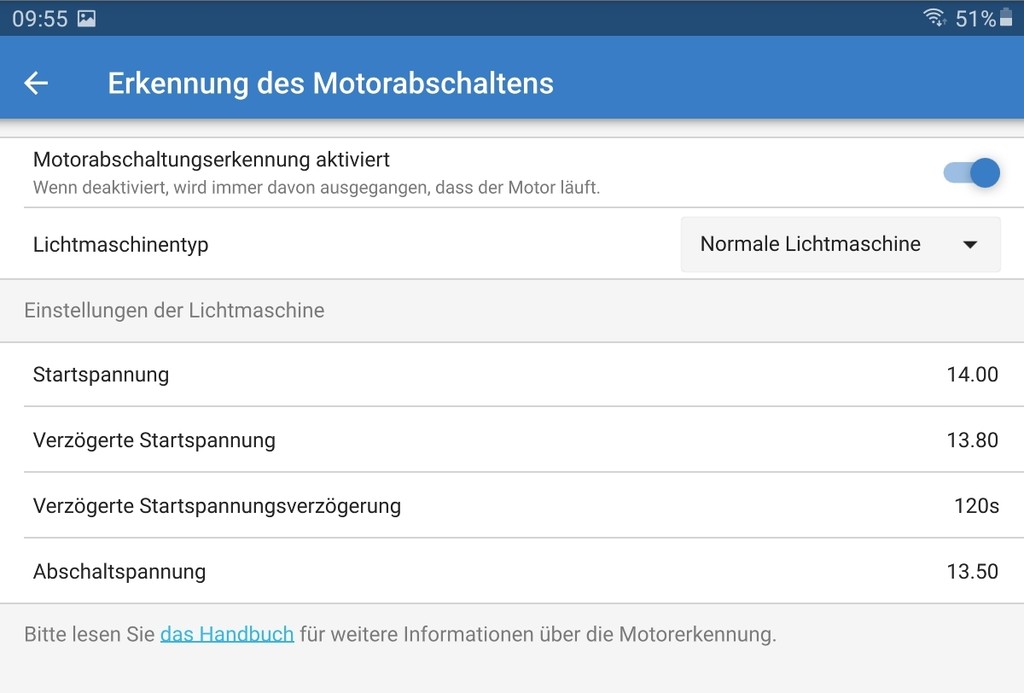Open the das Handbuch link
The height and width of the screenshot is (693, 1024).
click(227, 634)
